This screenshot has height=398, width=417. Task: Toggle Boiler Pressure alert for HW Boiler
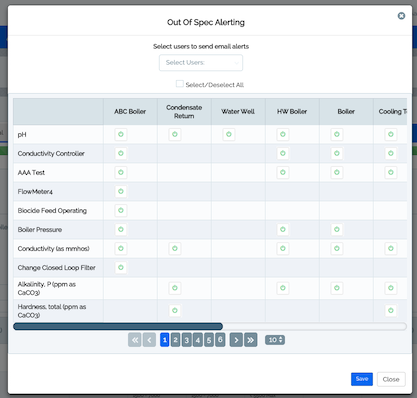(x=283, y=229)
